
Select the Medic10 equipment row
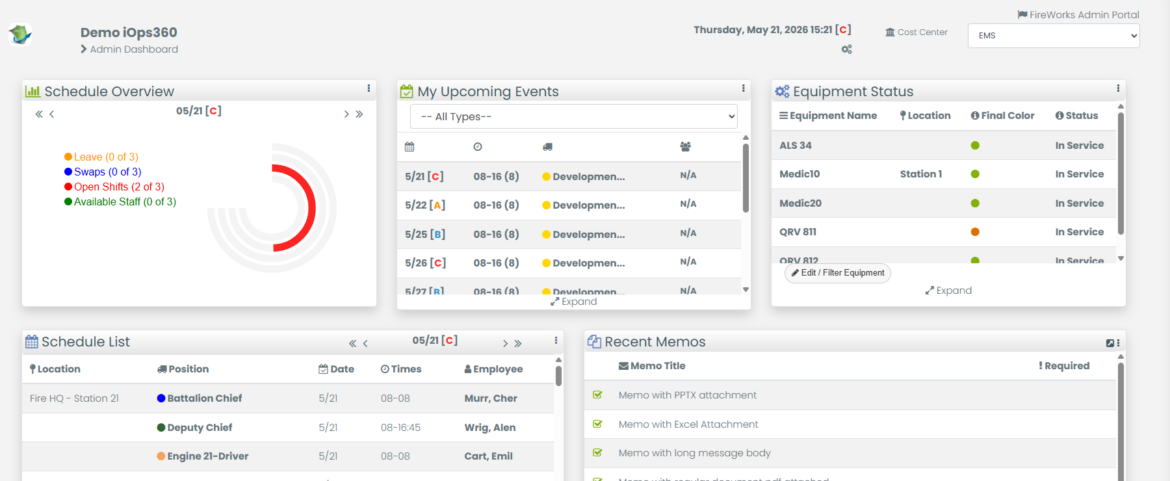pos(943,174)
